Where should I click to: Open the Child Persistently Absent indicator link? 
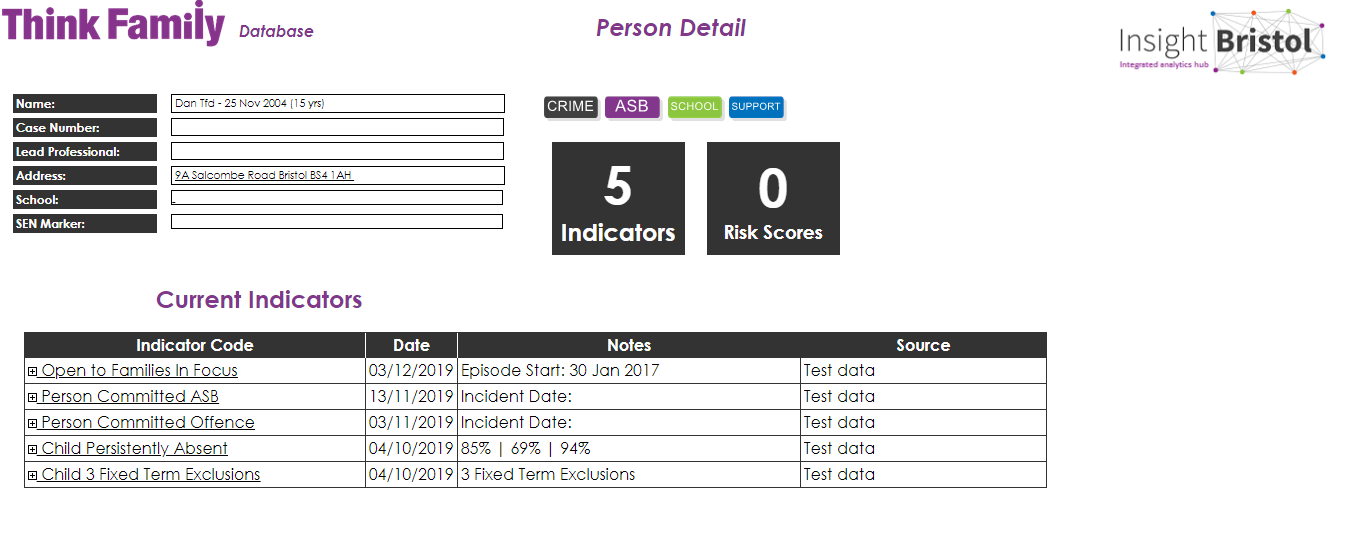pyautogui.click(x=134, y=449)
